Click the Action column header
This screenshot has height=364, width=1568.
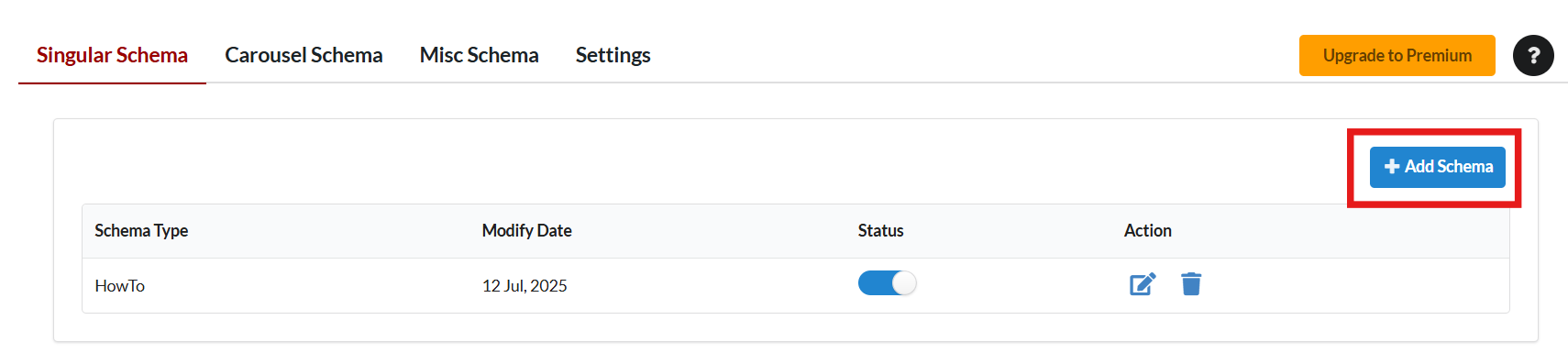coord(1147,231)
